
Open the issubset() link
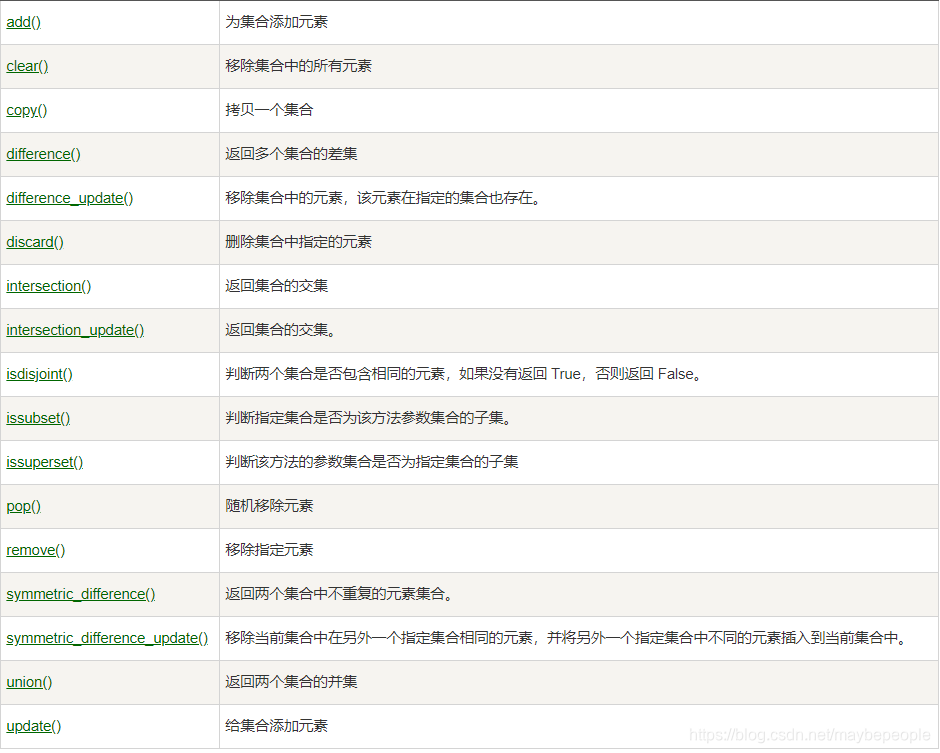click(x=38, y=418)
